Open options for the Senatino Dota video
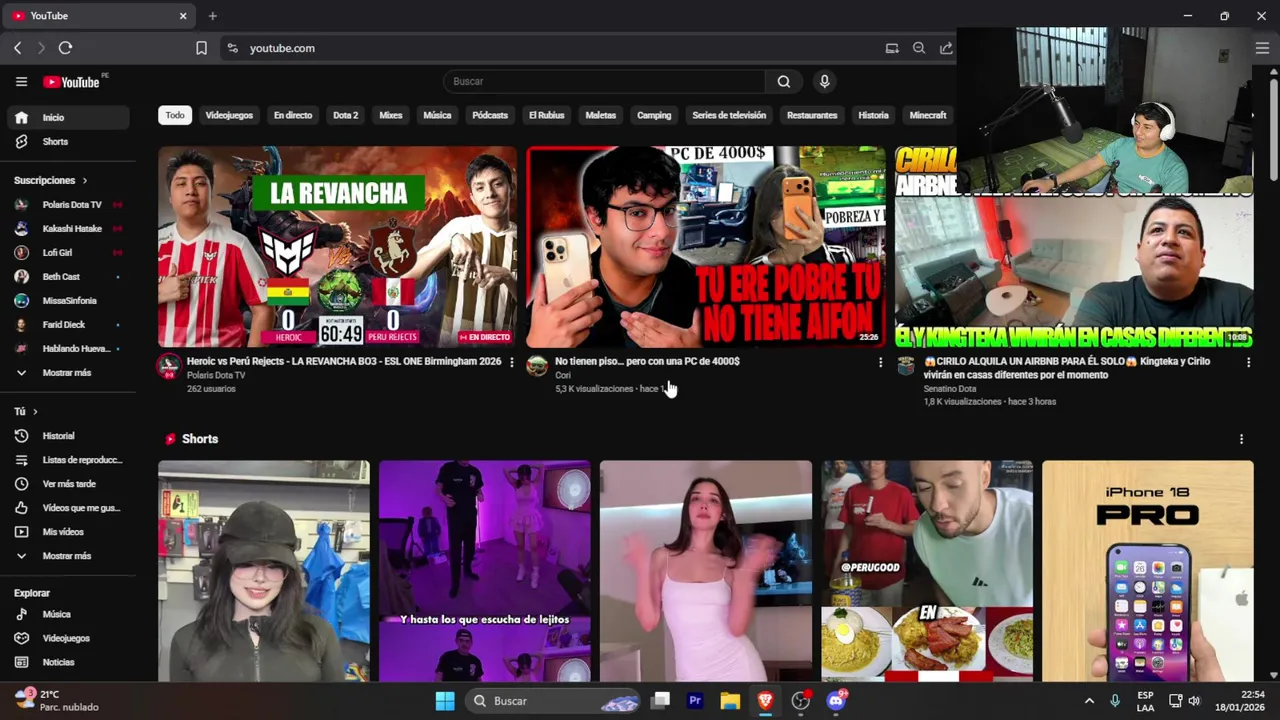Screen dimensions: 1280x720 [x=1248, y=362]
